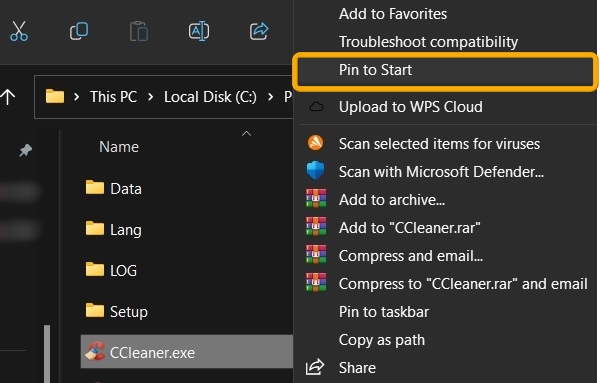Viewport: 600px width, 383px height.
Task: Click the pin icon in navigation pane
Action: click(x=26, y=150)
